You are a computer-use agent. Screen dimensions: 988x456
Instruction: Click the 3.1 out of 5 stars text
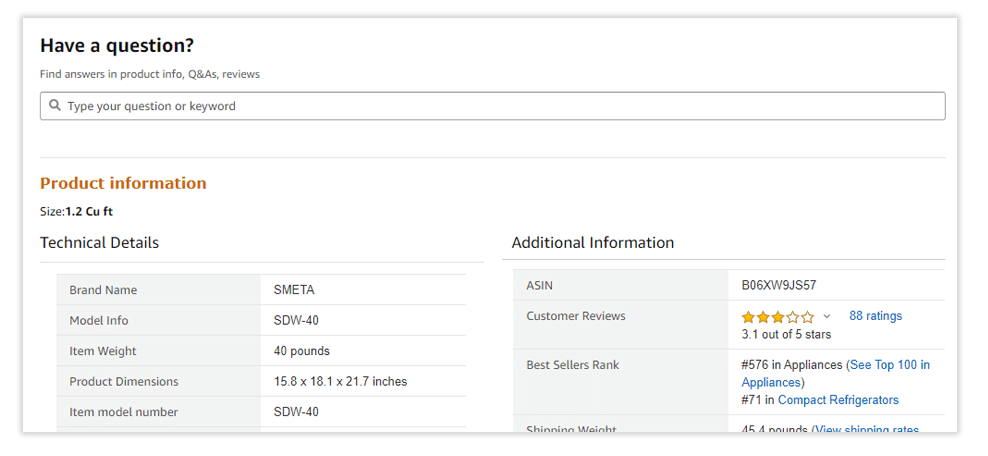point(786,334)
